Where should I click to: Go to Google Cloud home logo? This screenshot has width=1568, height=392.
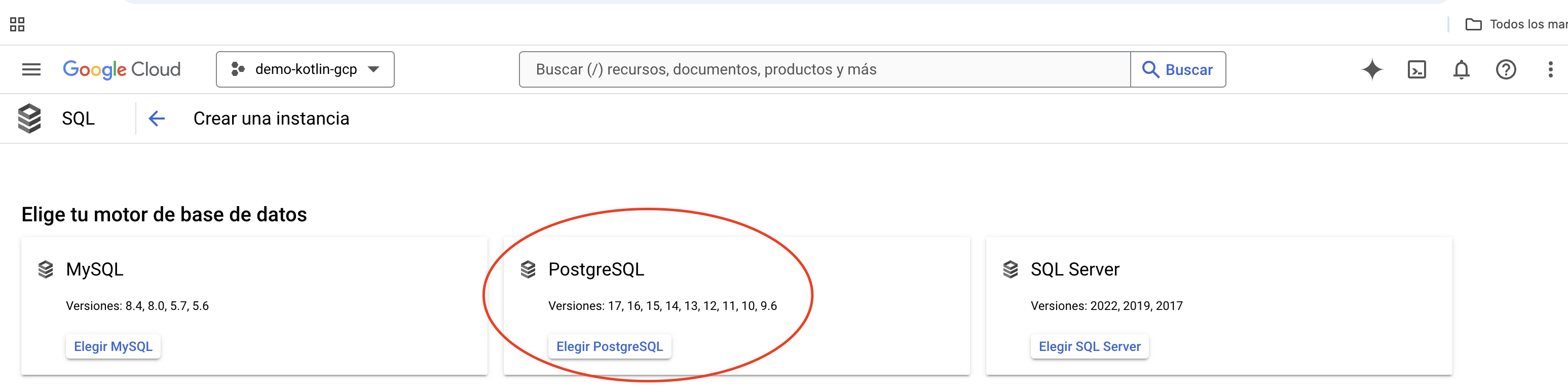pos(122,69)
